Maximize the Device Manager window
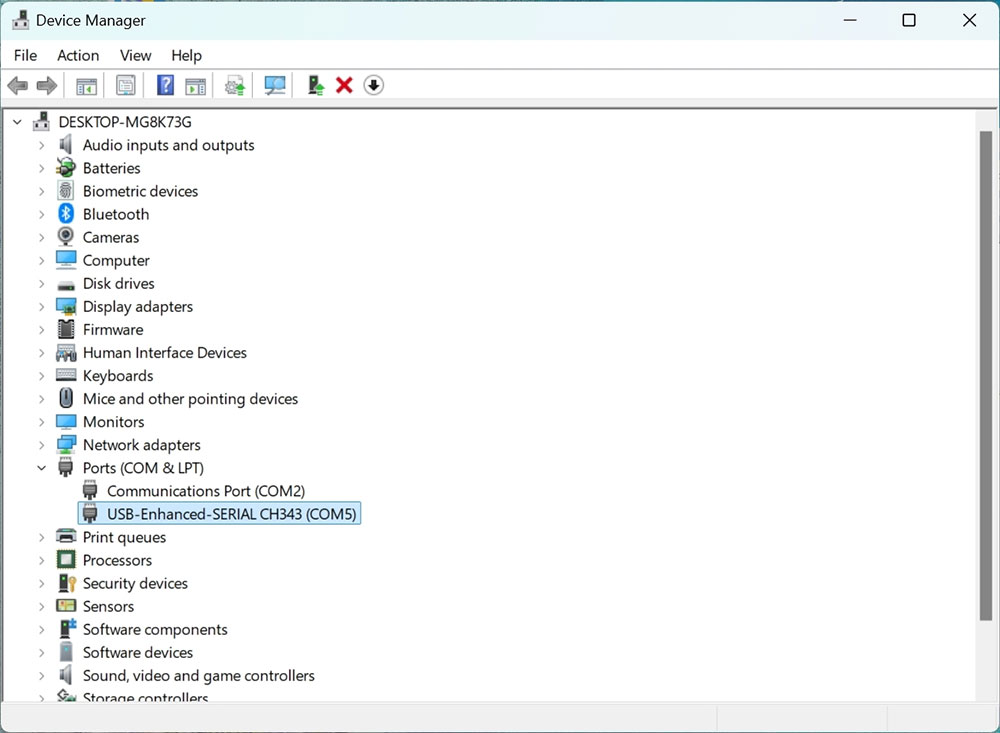 point(909,20)
